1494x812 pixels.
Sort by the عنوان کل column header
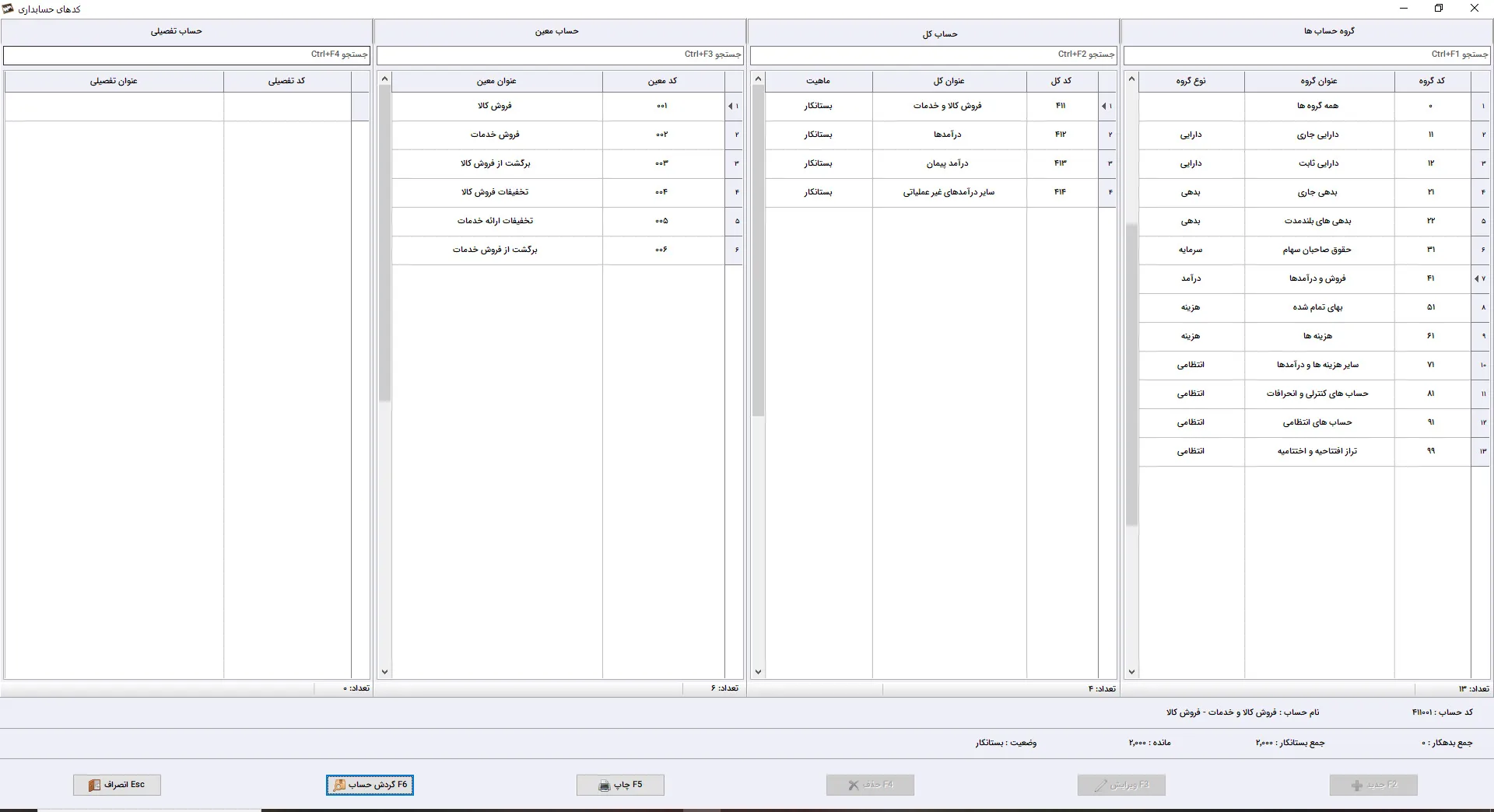pyautogui.click(x=949, y=81)
